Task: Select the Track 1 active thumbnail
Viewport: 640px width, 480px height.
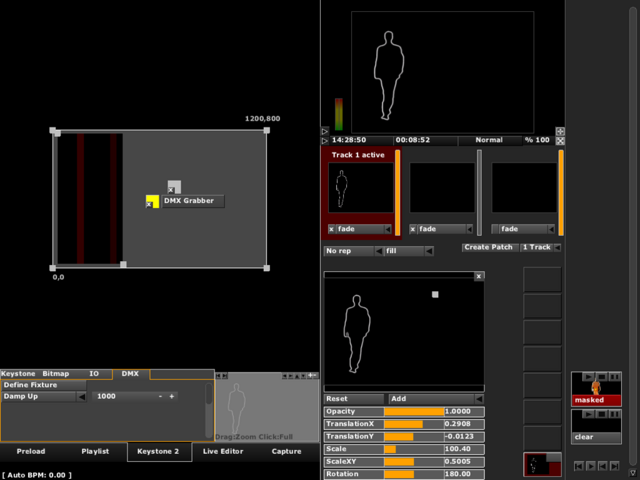Action: click(x=359, y=187)
